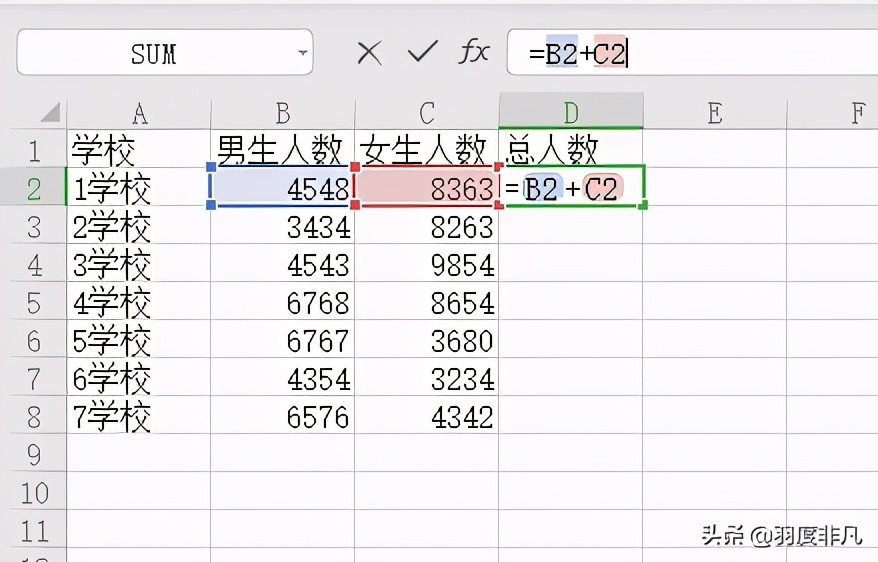
Task: Click the 总人数 header cell
Action: point(571,149)
